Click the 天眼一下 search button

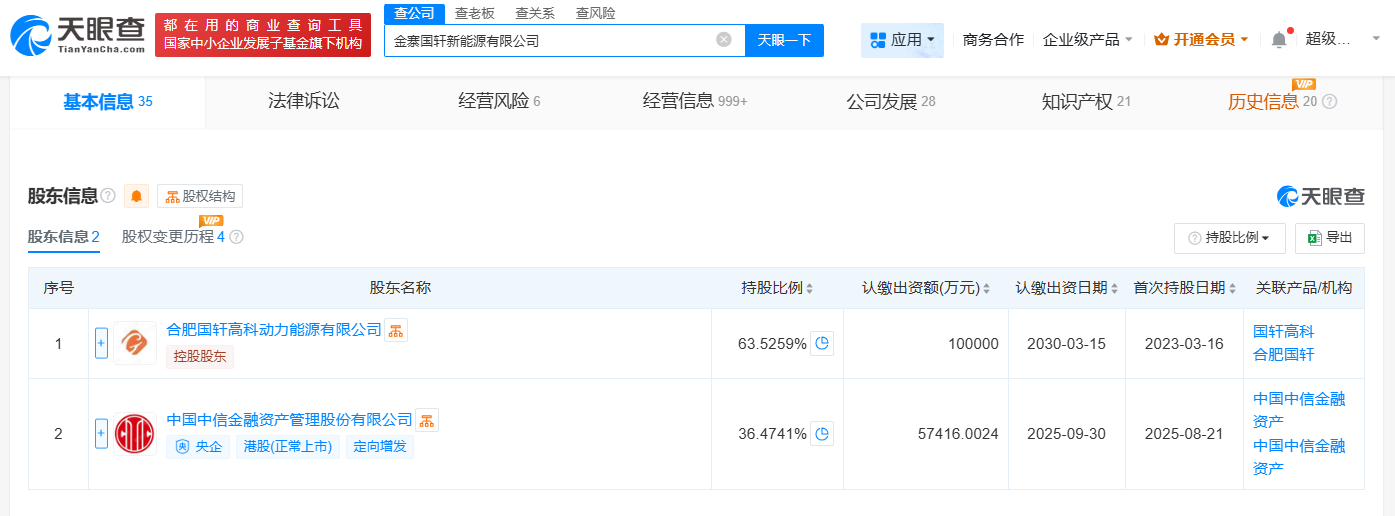point(784,40)
